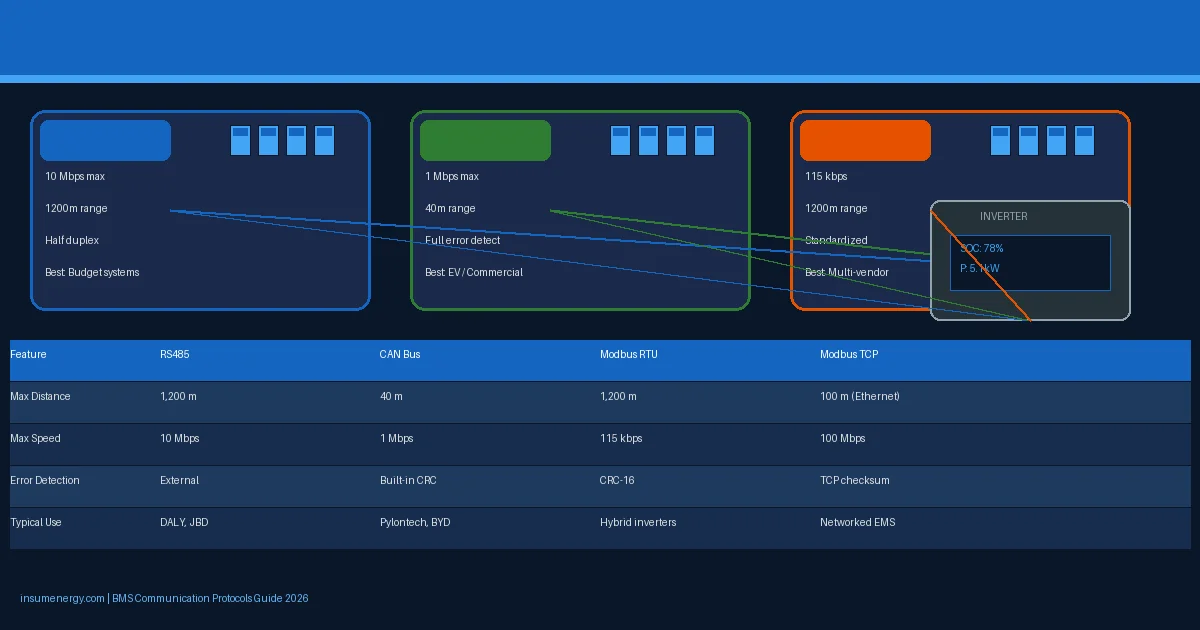Click the Feature column header
The width and height of the screenshot is (1200, 630).
point(28,354)
